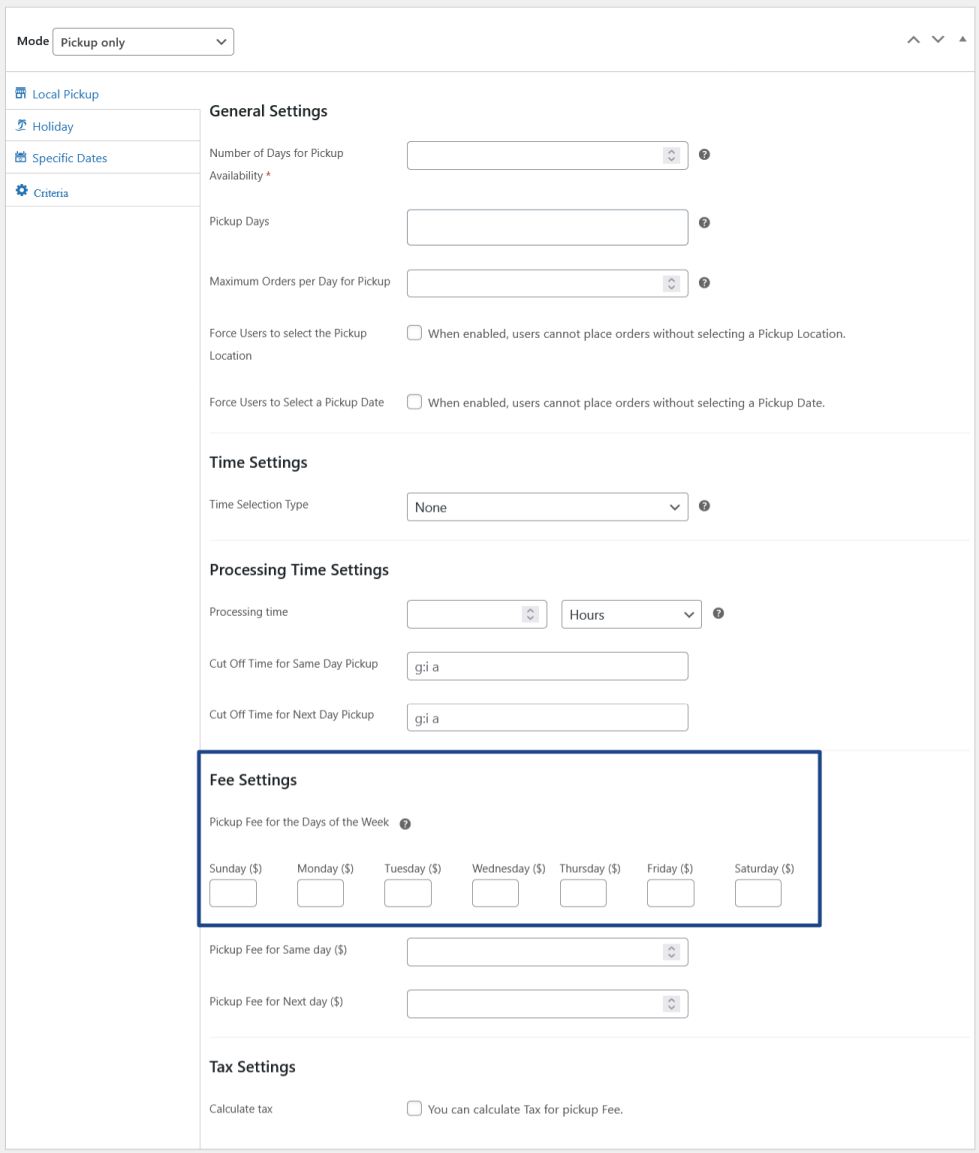Click help icon beside Processing time unit
Viewport: 979px width, 1153px height.
tap(718, 614)
